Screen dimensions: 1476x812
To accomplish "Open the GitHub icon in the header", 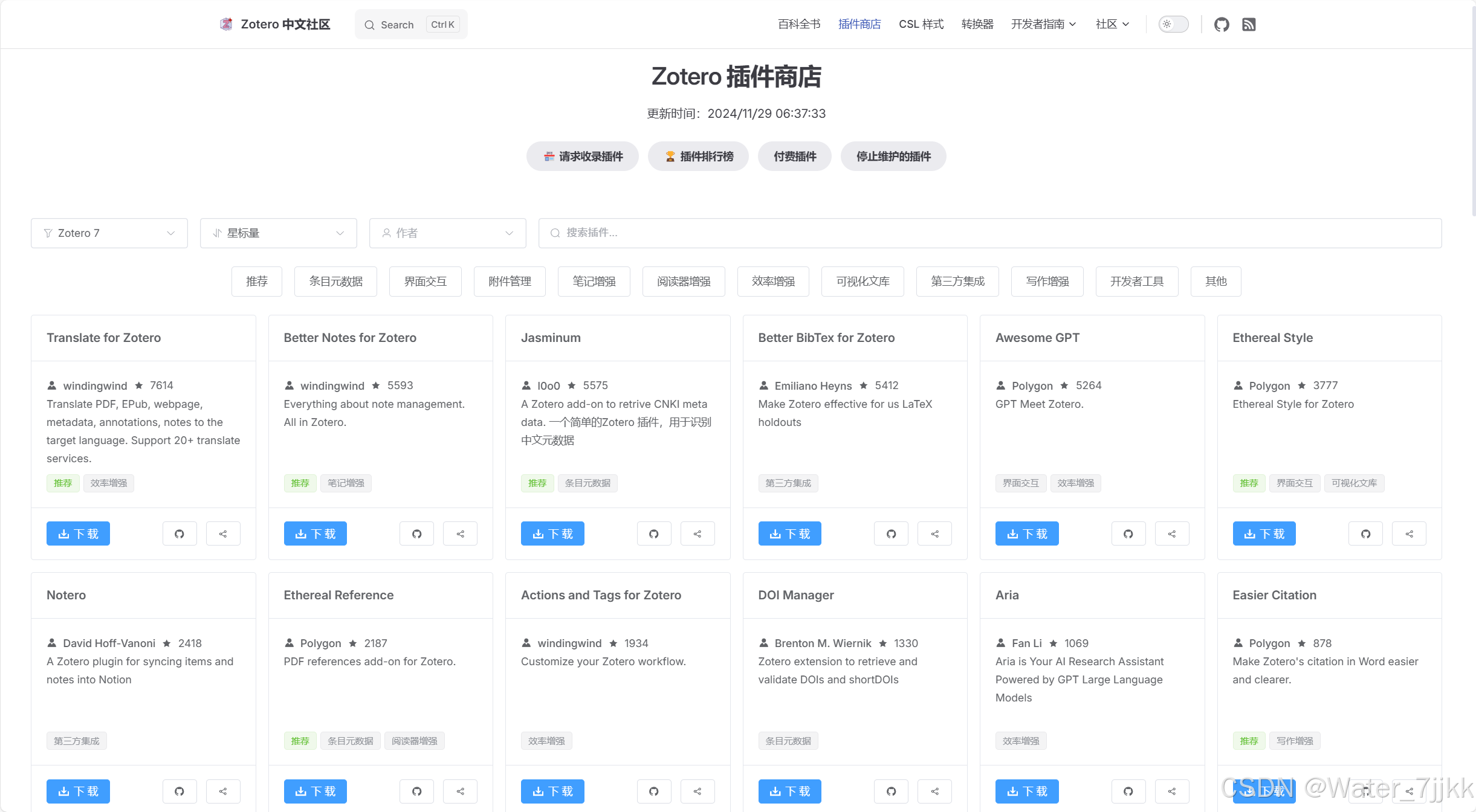I will [1222, 25].
